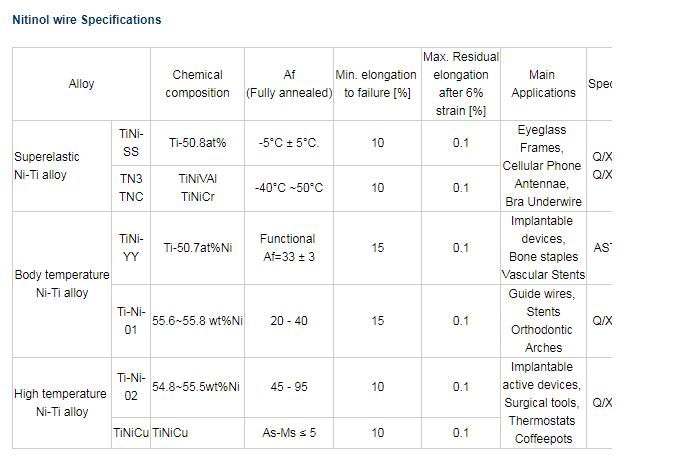Select the TiNi-YY alloy cell
Screen dimensions: 689x463
(x=131, y=248)
